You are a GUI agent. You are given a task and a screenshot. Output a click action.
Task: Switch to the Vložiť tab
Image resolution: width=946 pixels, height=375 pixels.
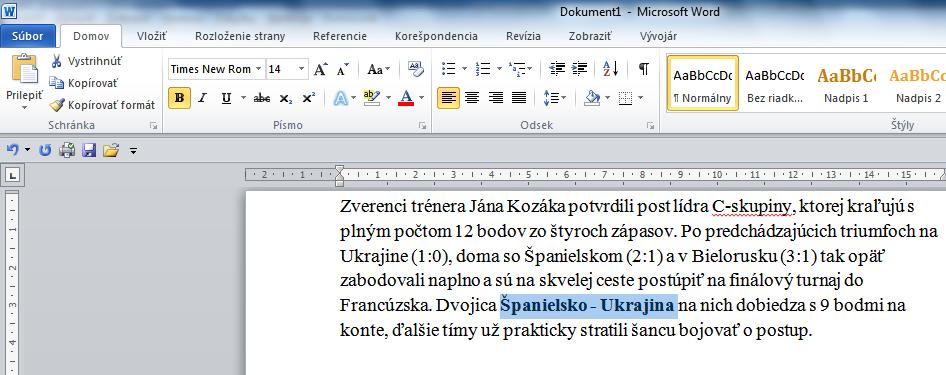(x=151, y=36)
